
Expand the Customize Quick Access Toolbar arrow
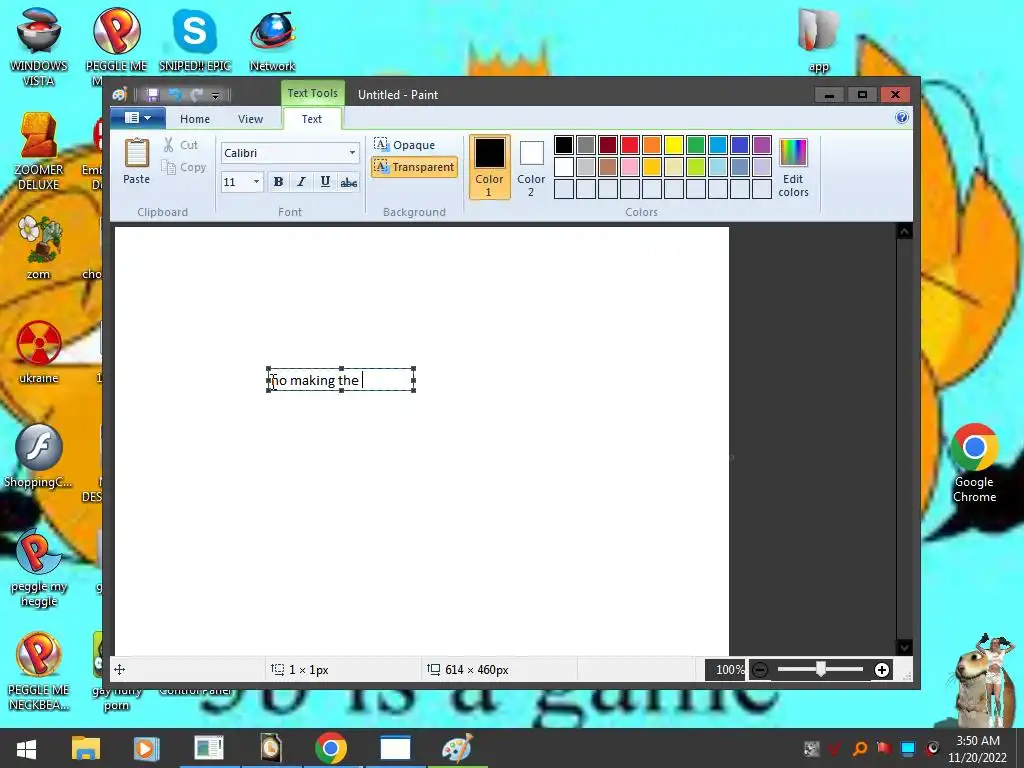click(x=216, y=95)
